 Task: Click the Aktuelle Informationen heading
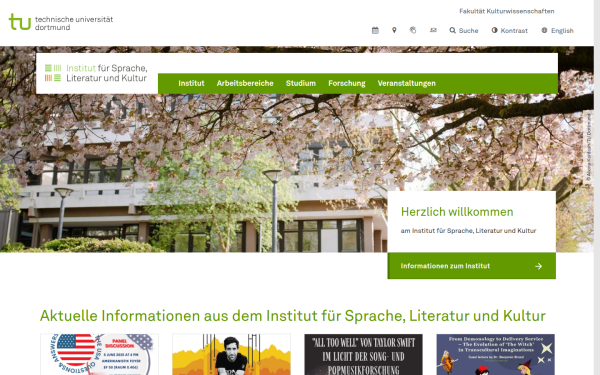[x=293, y=316]
